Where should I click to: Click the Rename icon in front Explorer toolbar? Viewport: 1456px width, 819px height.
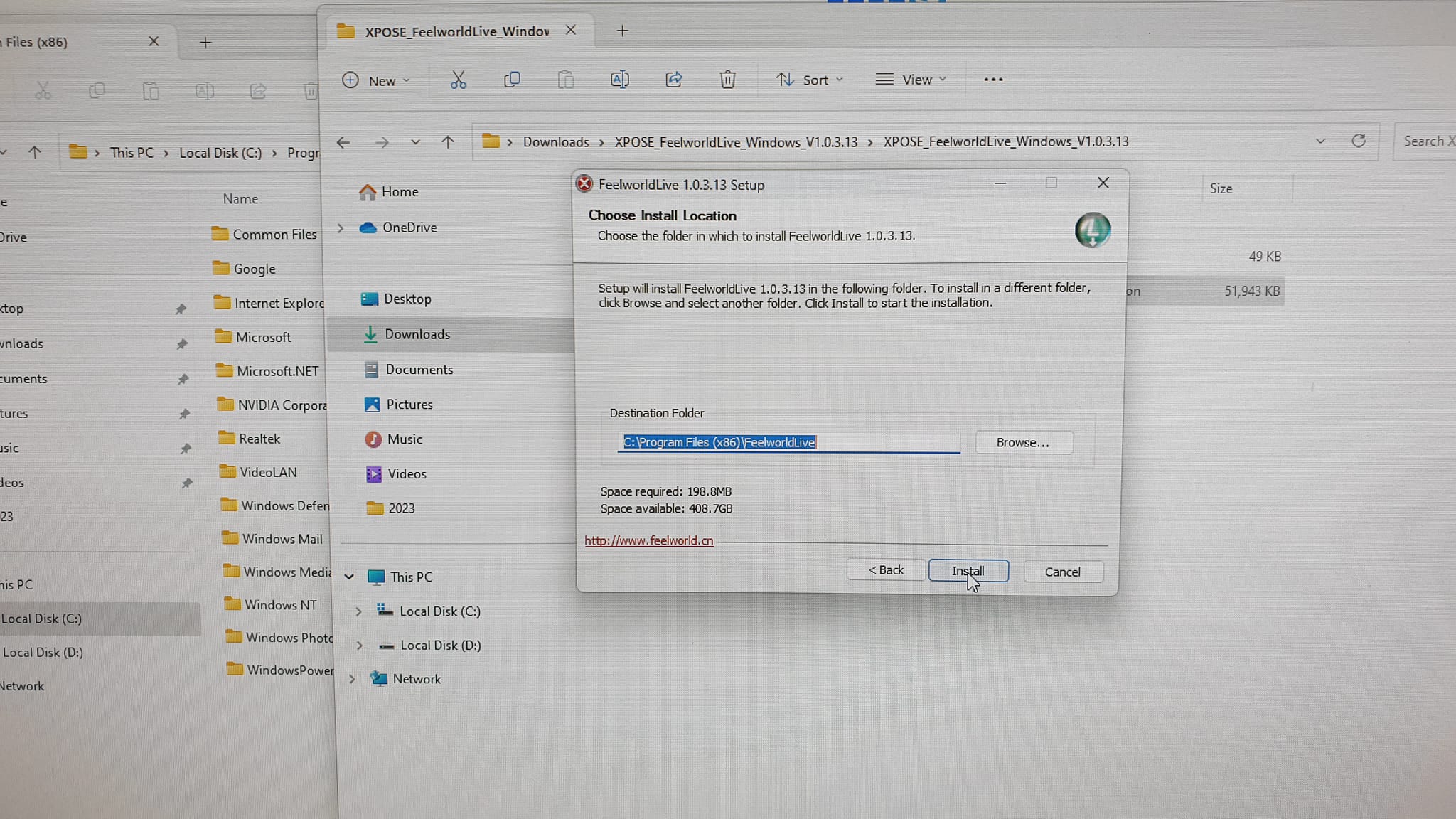[x=620, y=80]
